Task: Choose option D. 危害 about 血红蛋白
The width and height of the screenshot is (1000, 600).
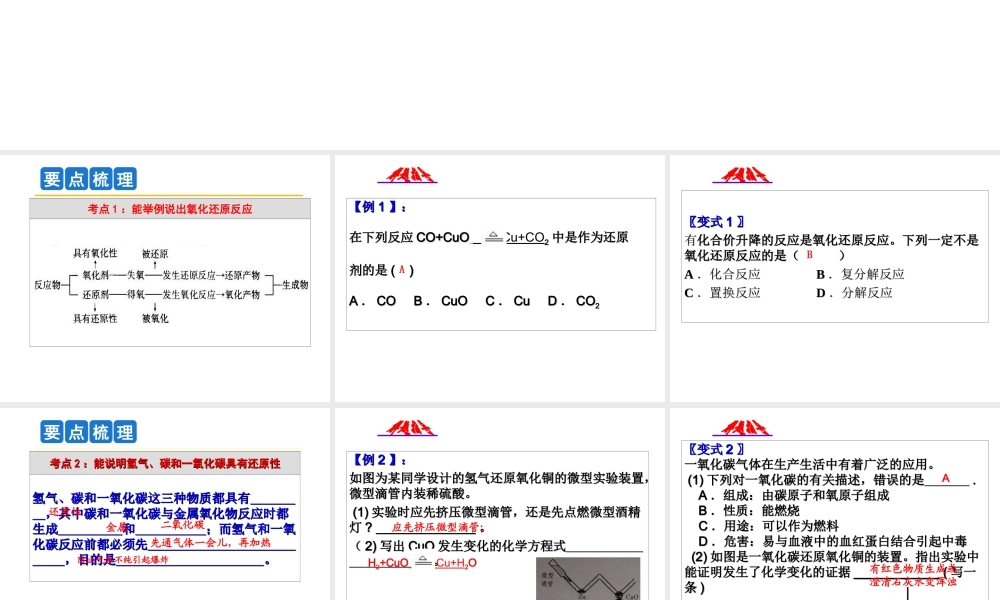Action: (832, 541)
